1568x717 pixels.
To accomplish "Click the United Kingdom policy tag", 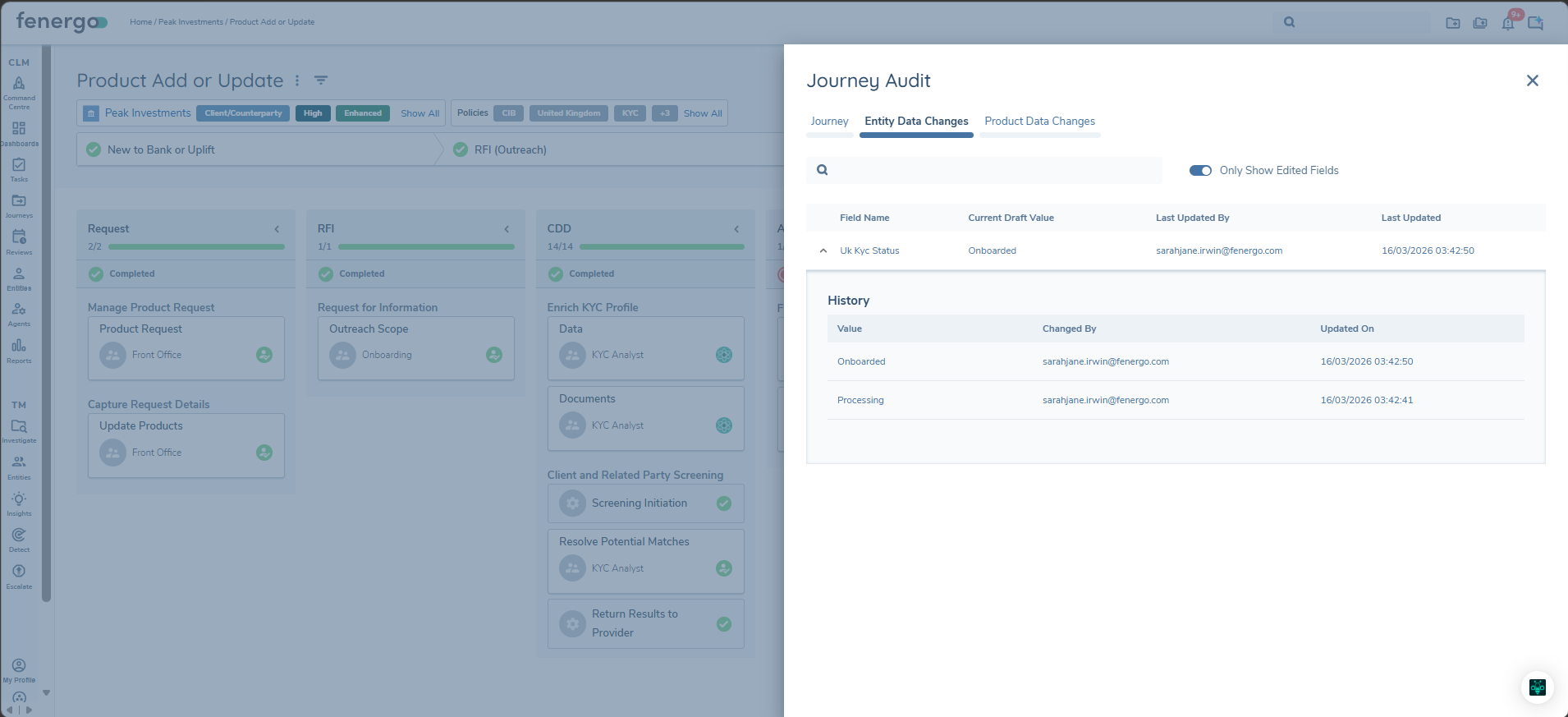I will tap(568, 113).
